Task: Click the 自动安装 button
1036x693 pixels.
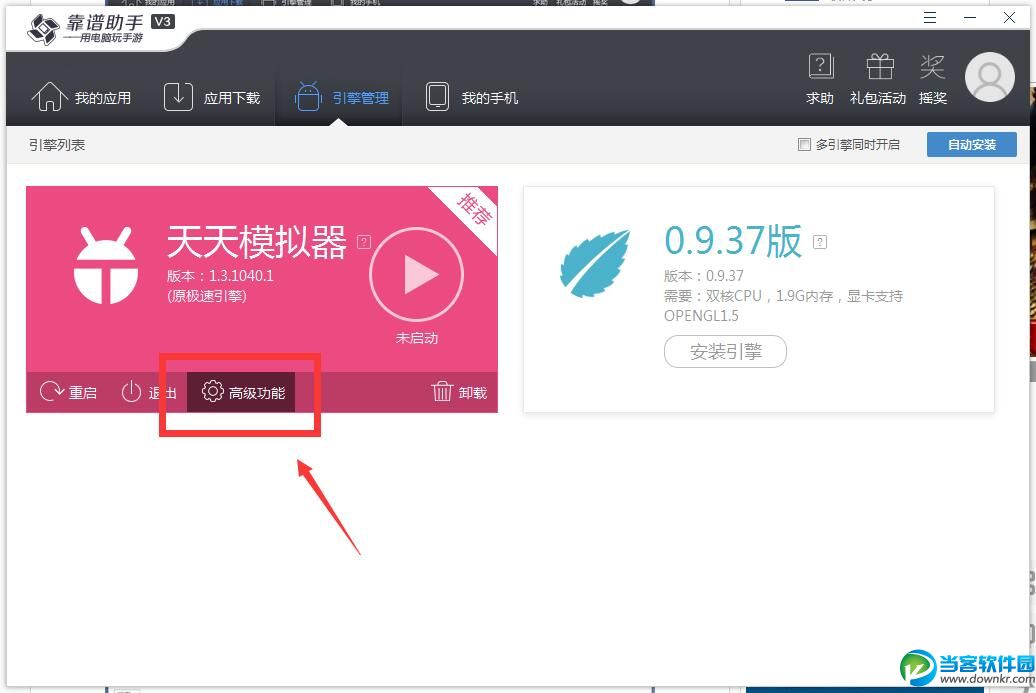Action: click(x=971, y=145)
